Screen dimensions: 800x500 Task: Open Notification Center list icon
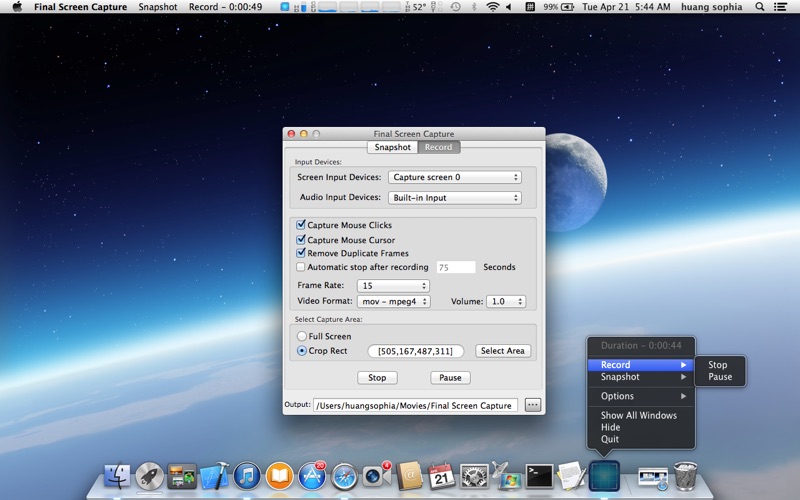780,7
